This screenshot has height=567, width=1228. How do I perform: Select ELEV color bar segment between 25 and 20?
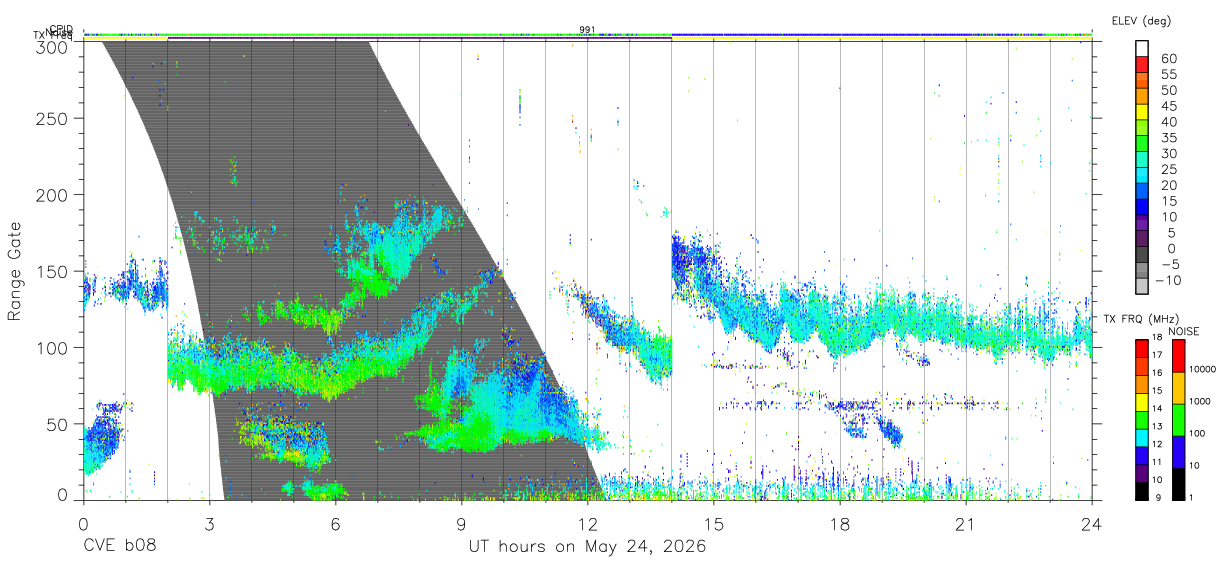click(1142, 177)
